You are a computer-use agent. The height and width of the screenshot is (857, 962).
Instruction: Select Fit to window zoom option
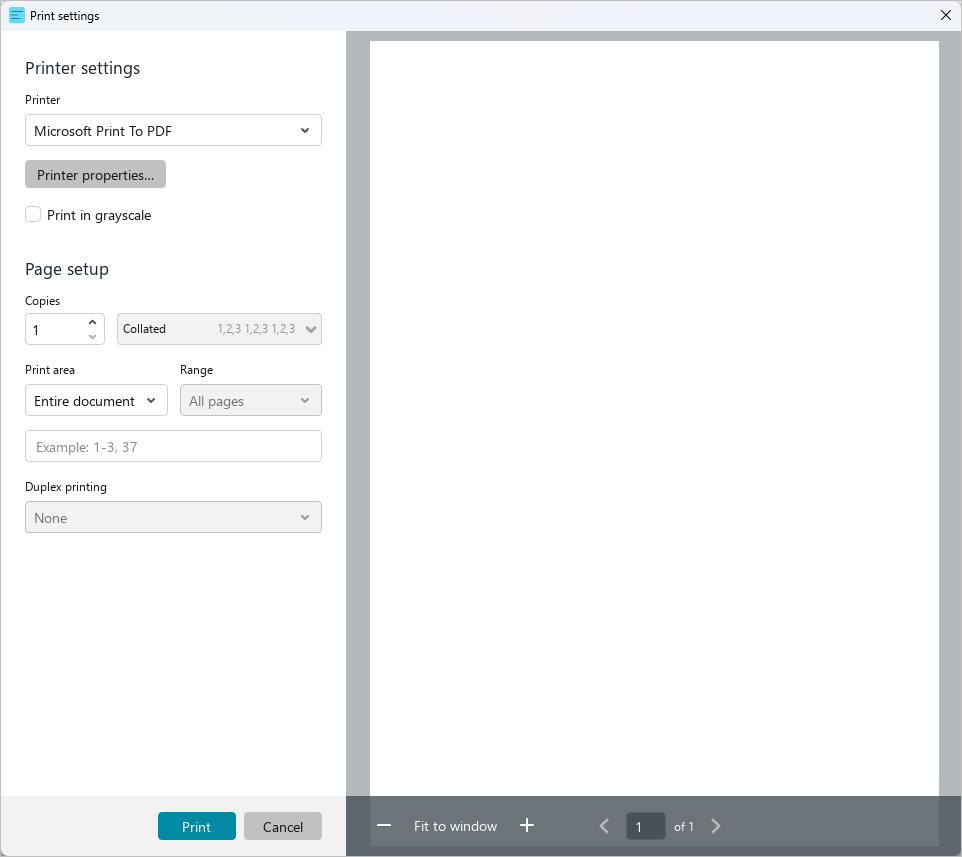[x=455, y=826]
